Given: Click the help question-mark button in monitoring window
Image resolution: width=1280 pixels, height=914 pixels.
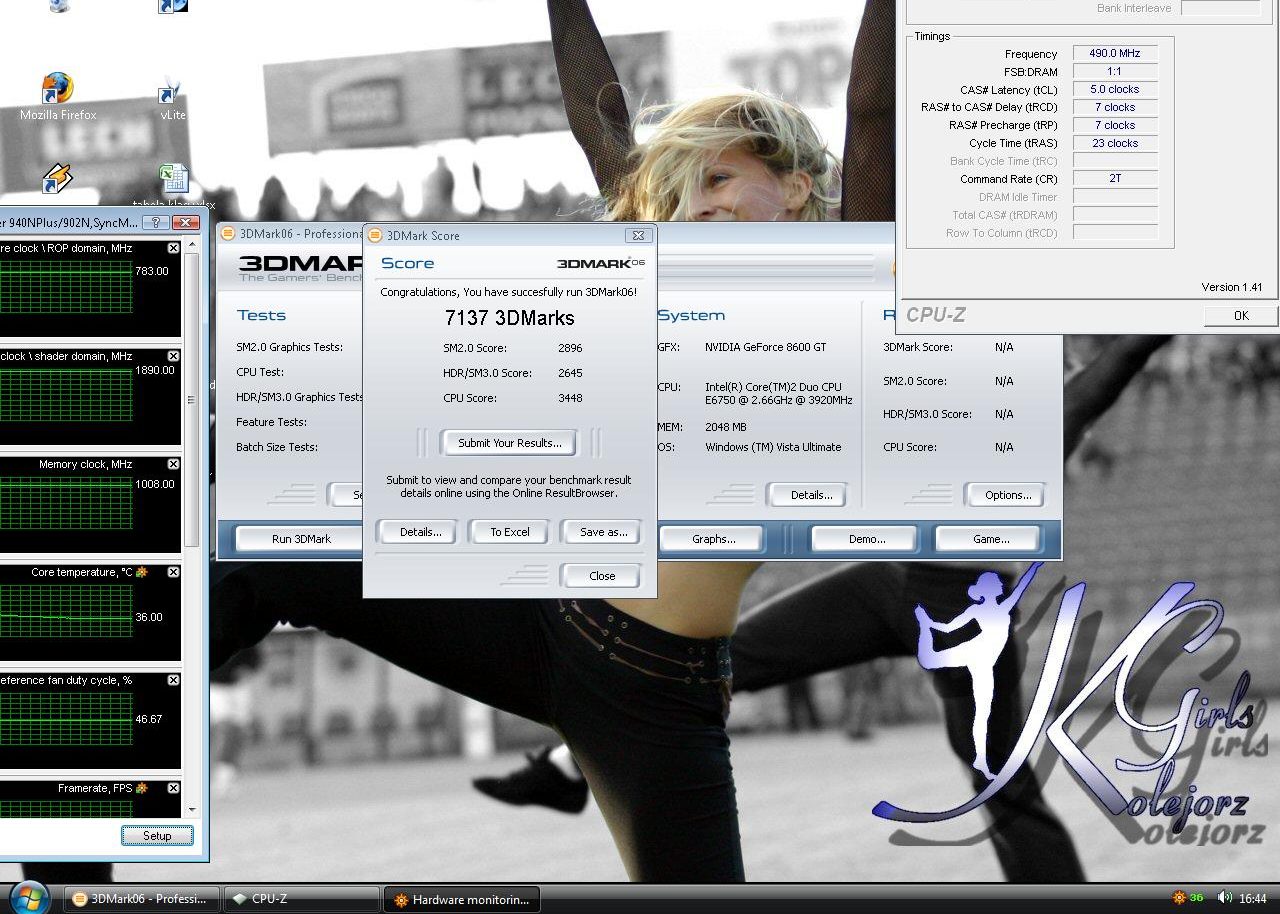Looking at the screenshot, I should (x=155, y=222).
